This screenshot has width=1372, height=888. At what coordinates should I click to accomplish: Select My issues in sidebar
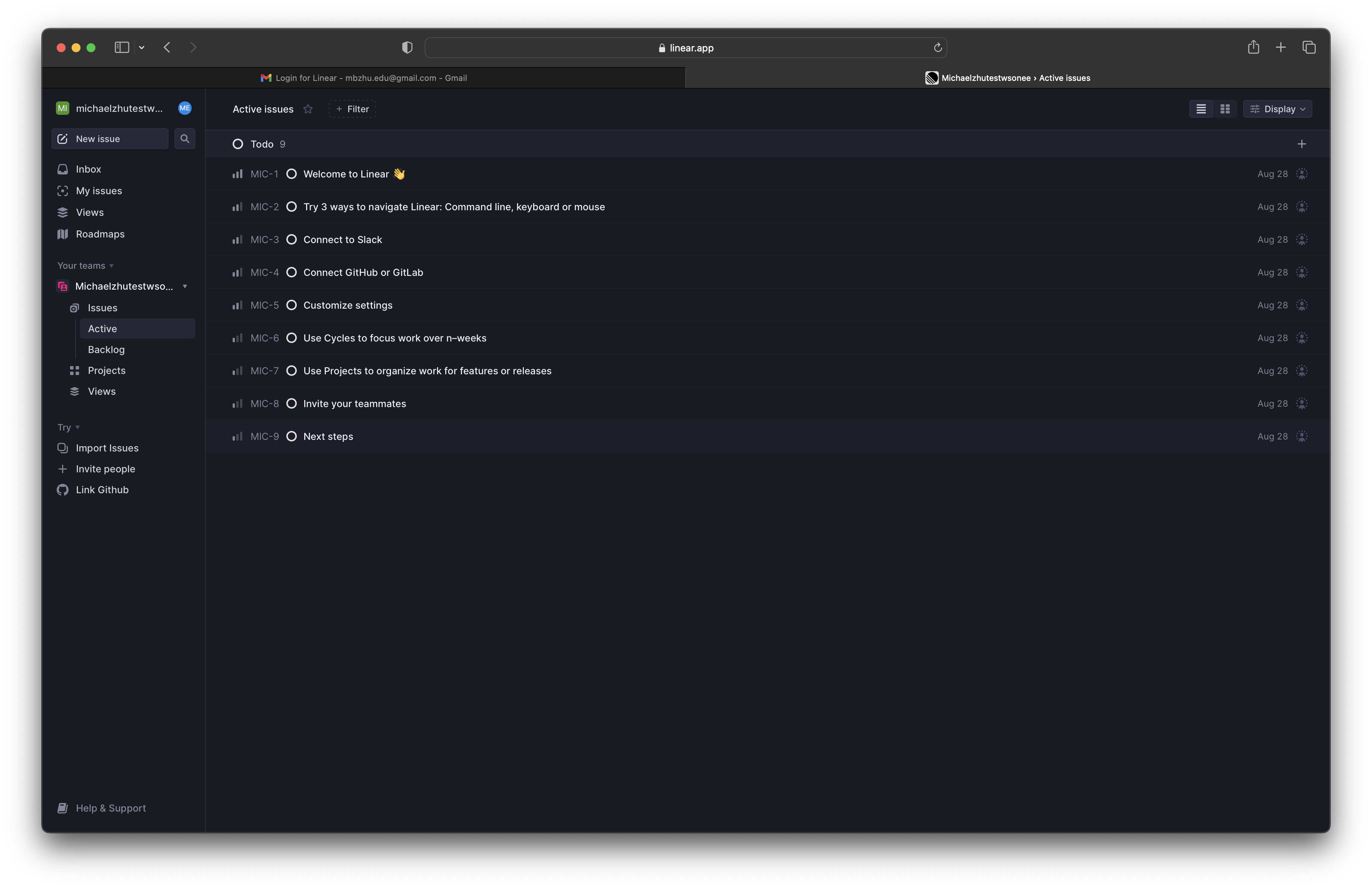click(x=98, y=191)
